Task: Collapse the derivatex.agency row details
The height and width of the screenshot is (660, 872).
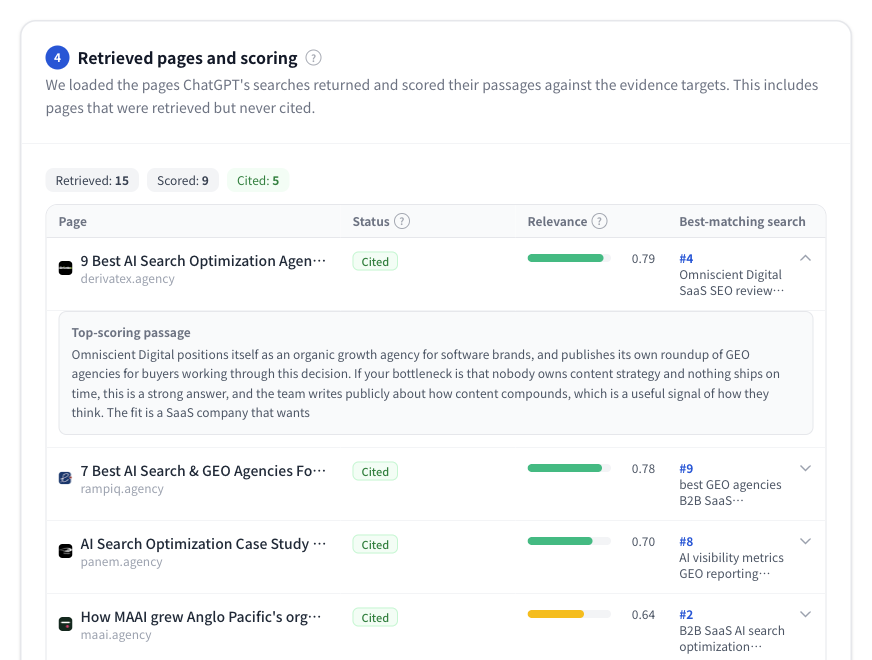Action: (x=805, y=259)
